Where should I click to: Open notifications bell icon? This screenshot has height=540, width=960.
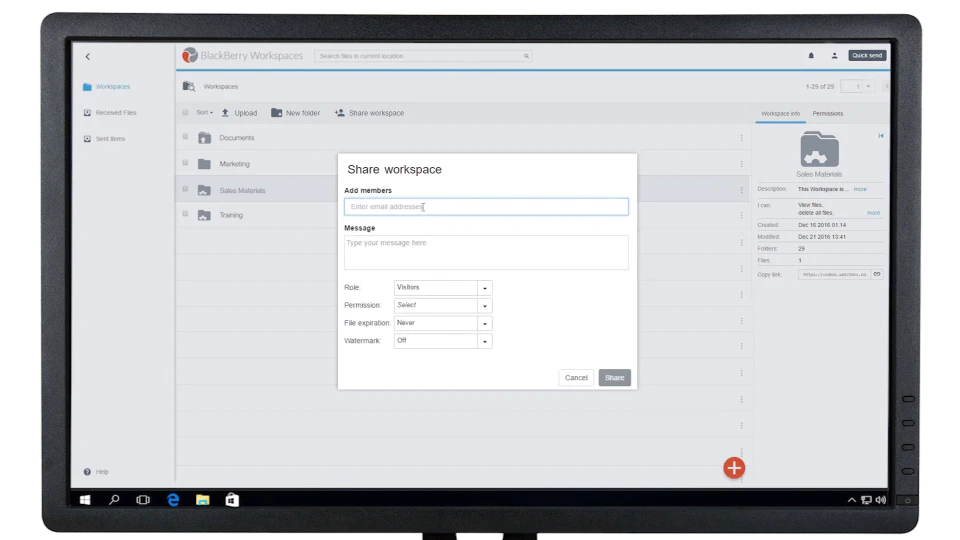[811, 56]
